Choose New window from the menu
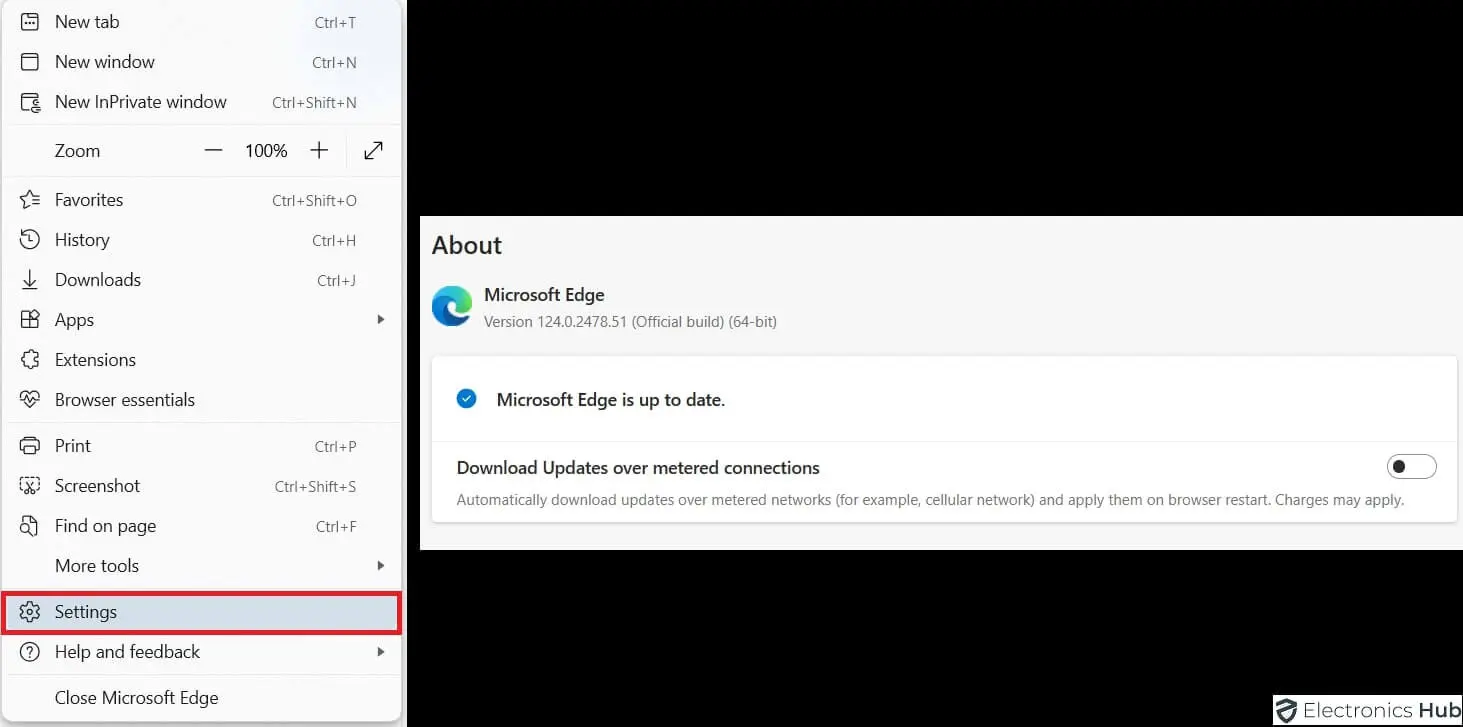This screenshot has width=1463, height=727. point(201,62)
